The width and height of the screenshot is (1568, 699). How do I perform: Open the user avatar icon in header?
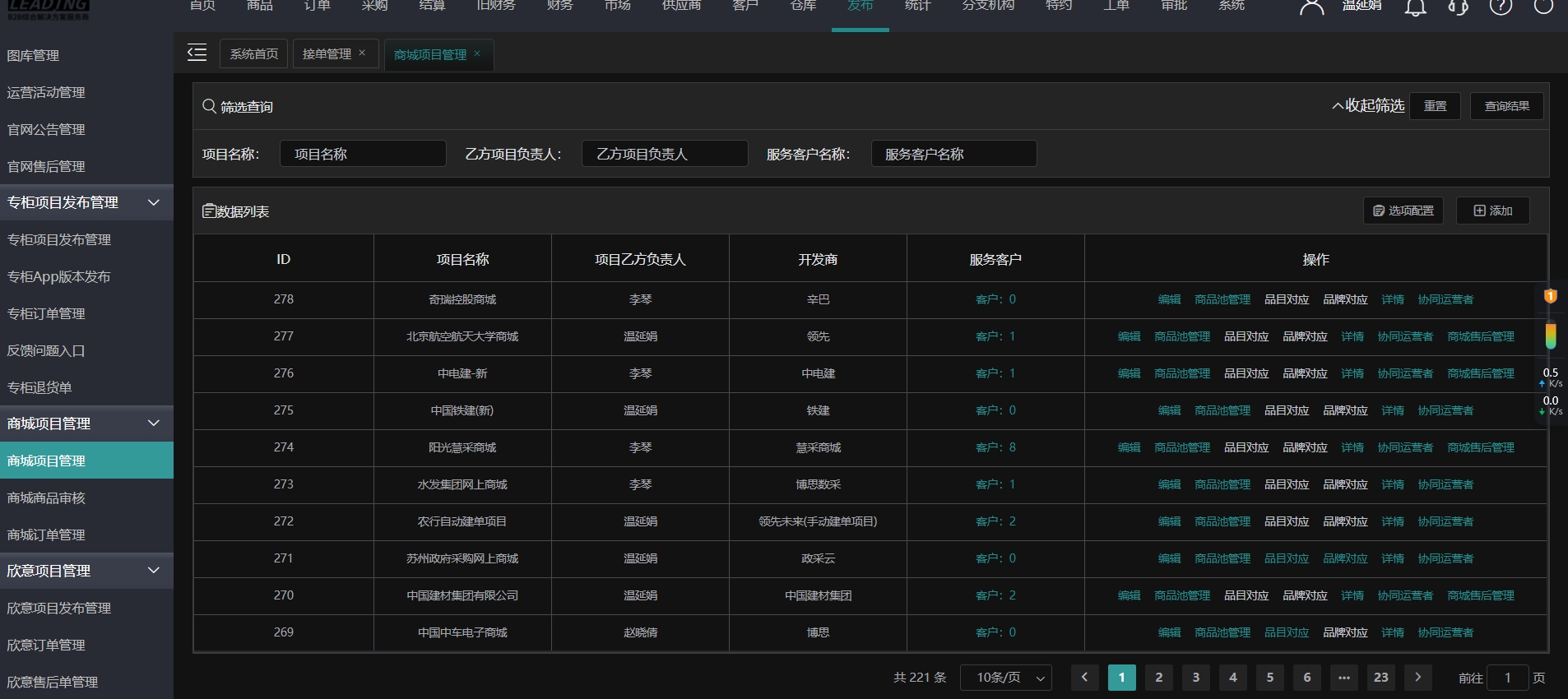click(x=1311, y=7)
